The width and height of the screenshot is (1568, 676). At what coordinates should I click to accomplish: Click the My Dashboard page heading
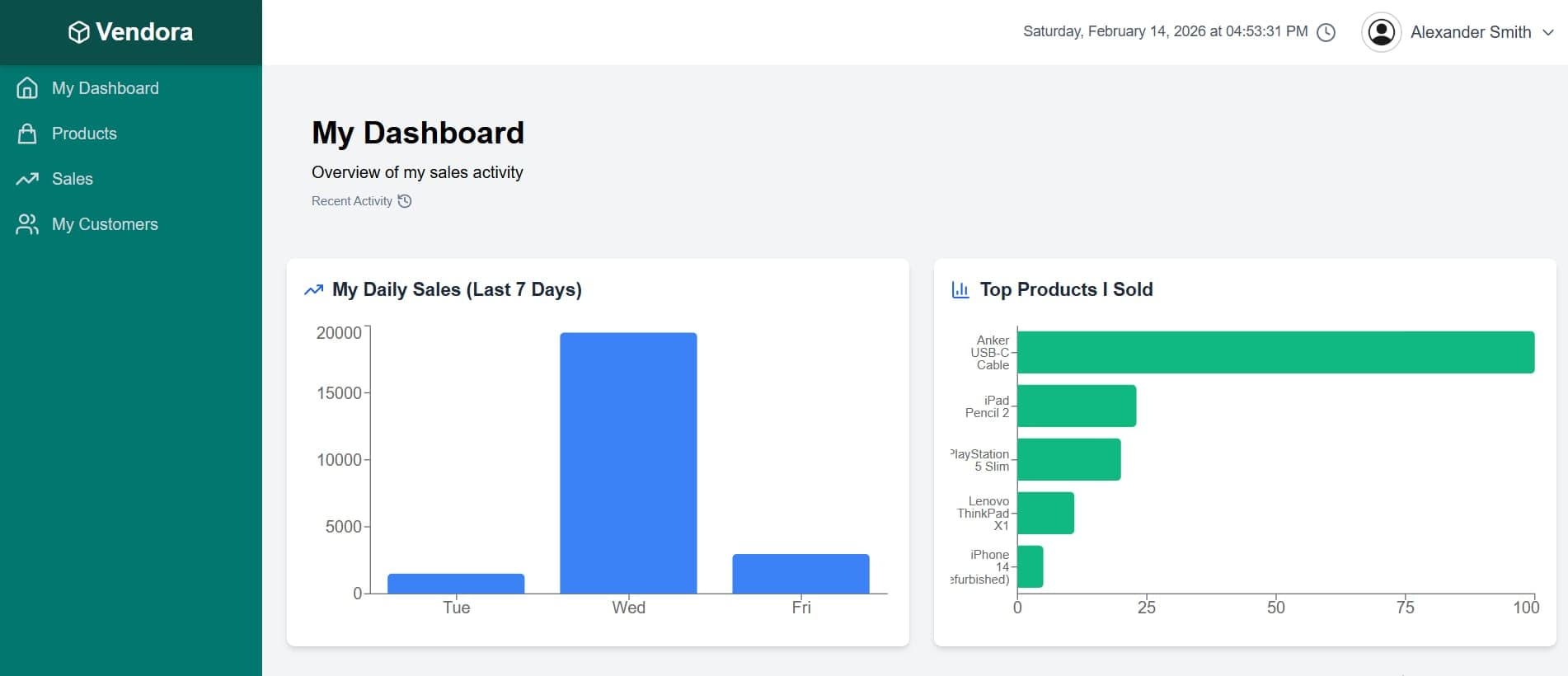coord(418,133)
